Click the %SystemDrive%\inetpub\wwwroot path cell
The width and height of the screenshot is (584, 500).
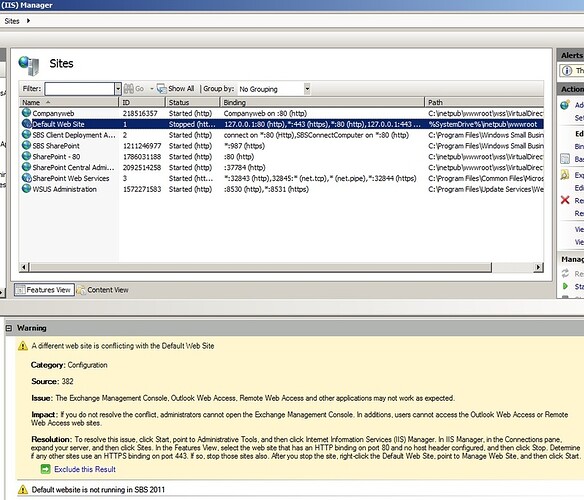[x=483, y=124]
